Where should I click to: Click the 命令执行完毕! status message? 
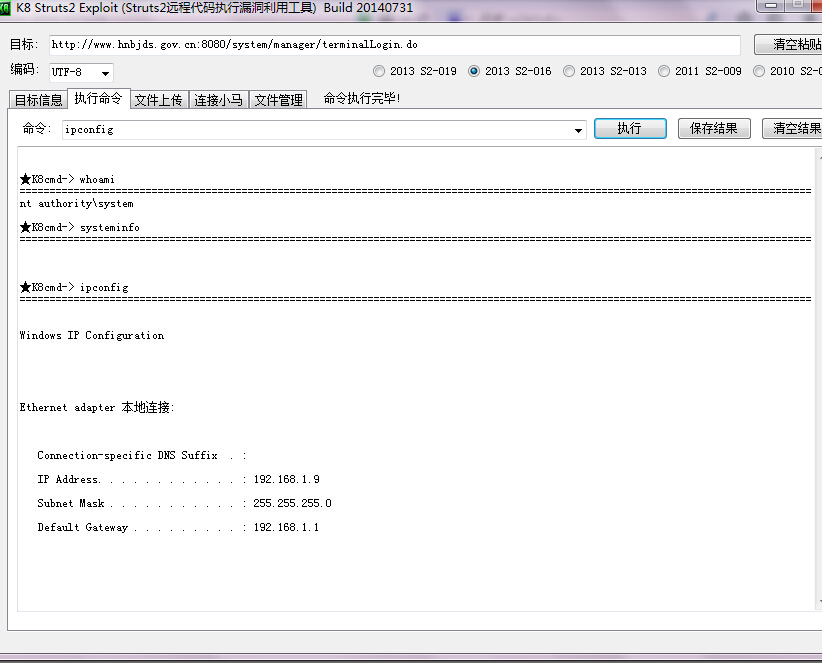point(362,98)
